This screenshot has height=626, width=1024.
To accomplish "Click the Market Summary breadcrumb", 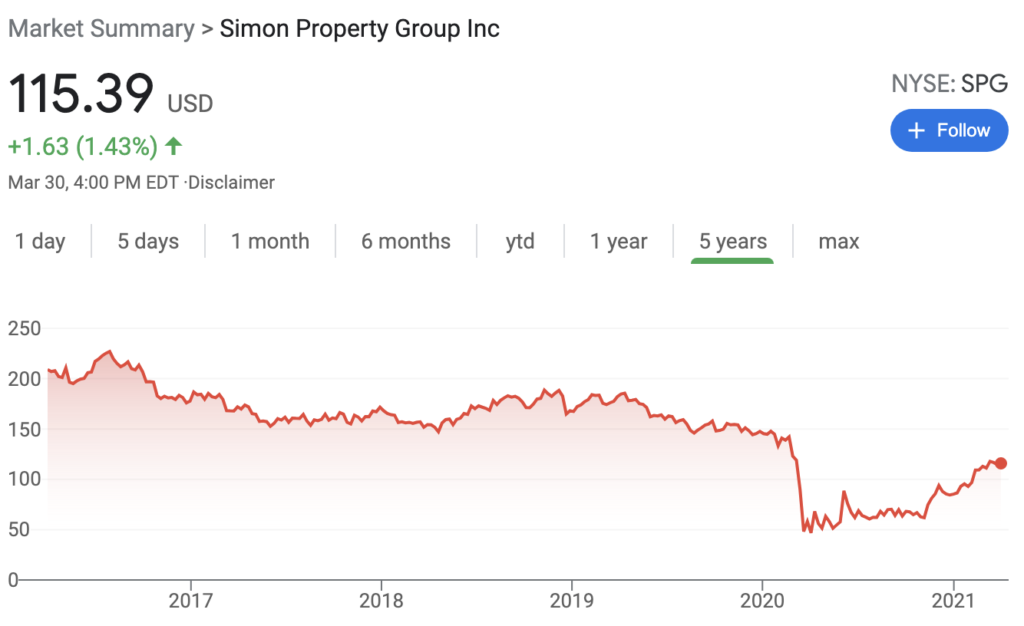I will pyautogui.click(x=101, y=29).
